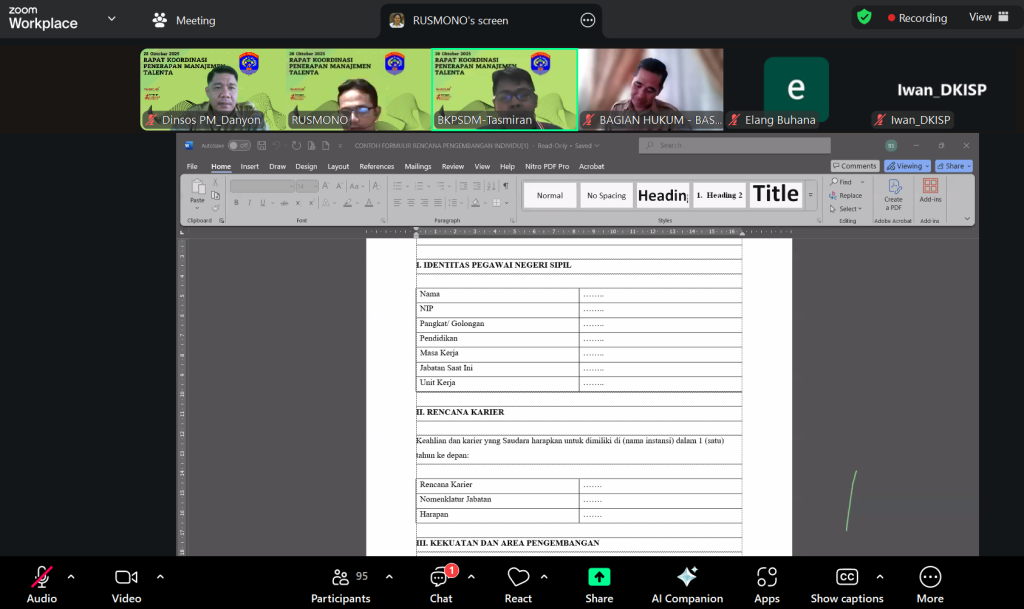
Task: Open the Participants panel
Action: [x=340, y=583]
